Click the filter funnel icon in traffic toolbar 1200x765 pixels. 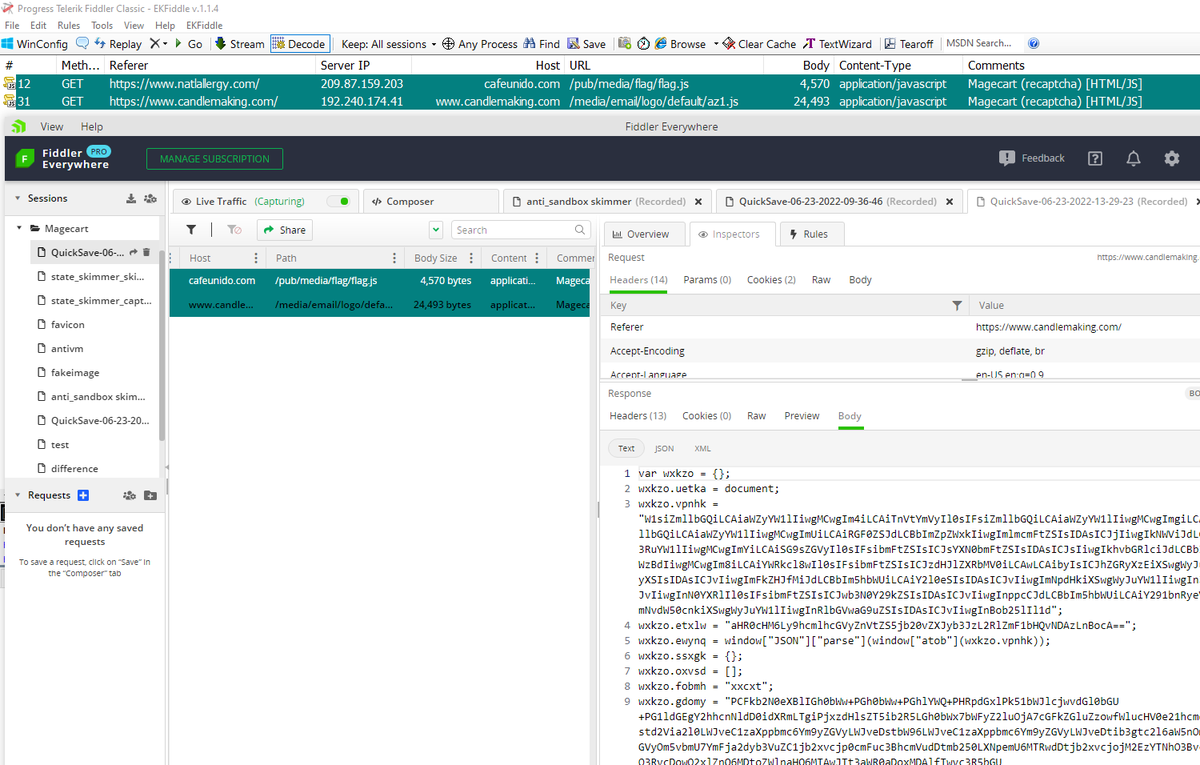coord(191,230)
